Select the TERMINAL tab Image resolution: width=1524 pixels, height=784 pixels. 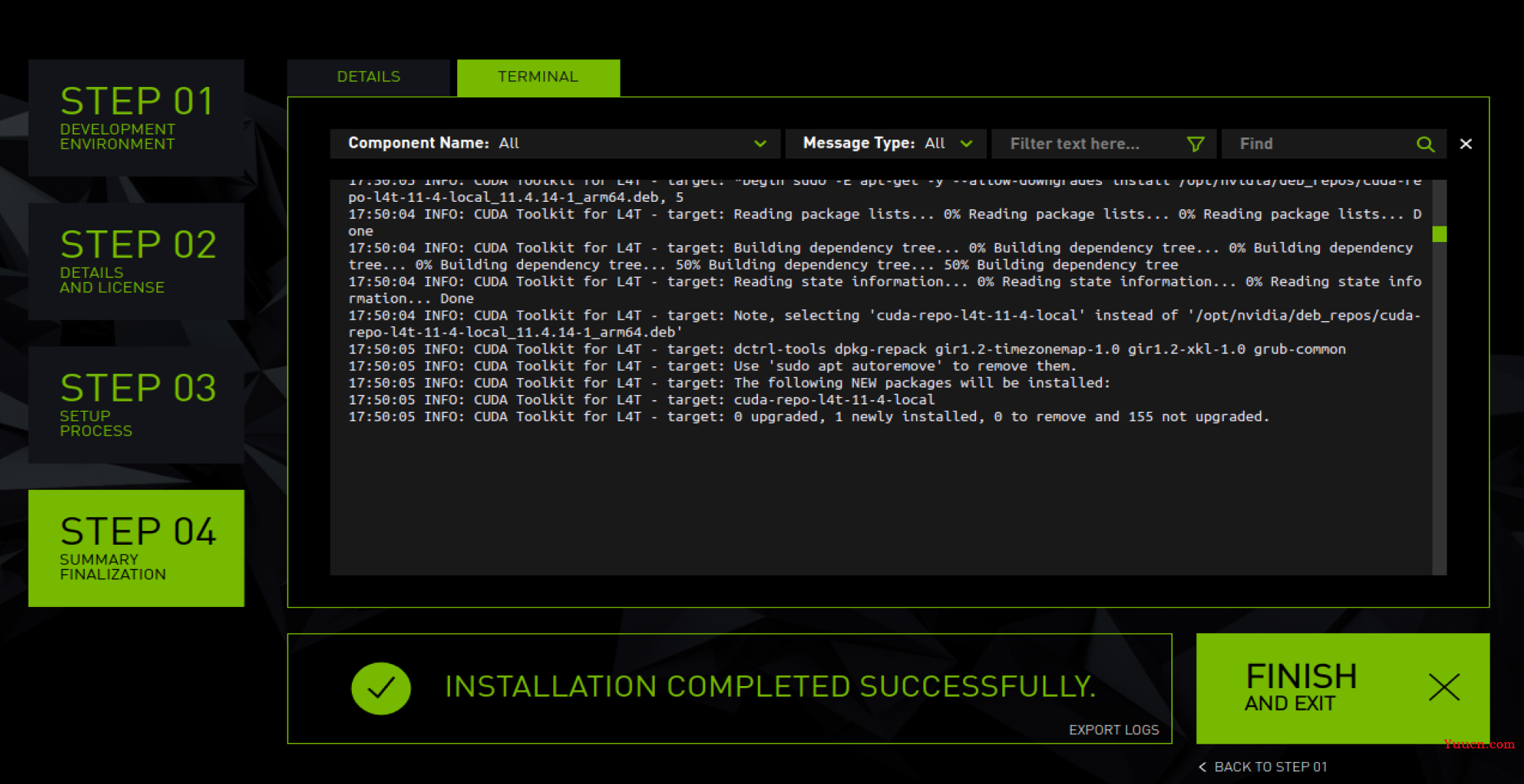(538, 77)
